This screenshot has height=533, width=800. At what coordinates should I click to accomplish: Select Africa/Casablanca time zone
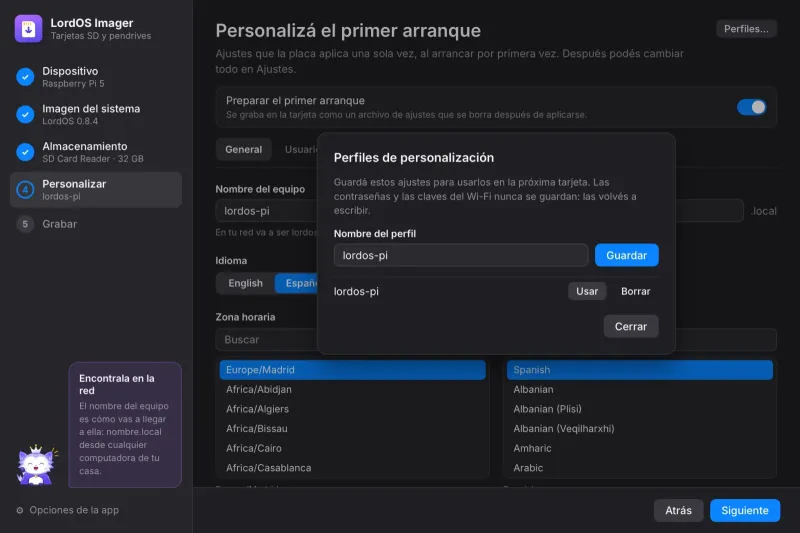coord(352,468)
